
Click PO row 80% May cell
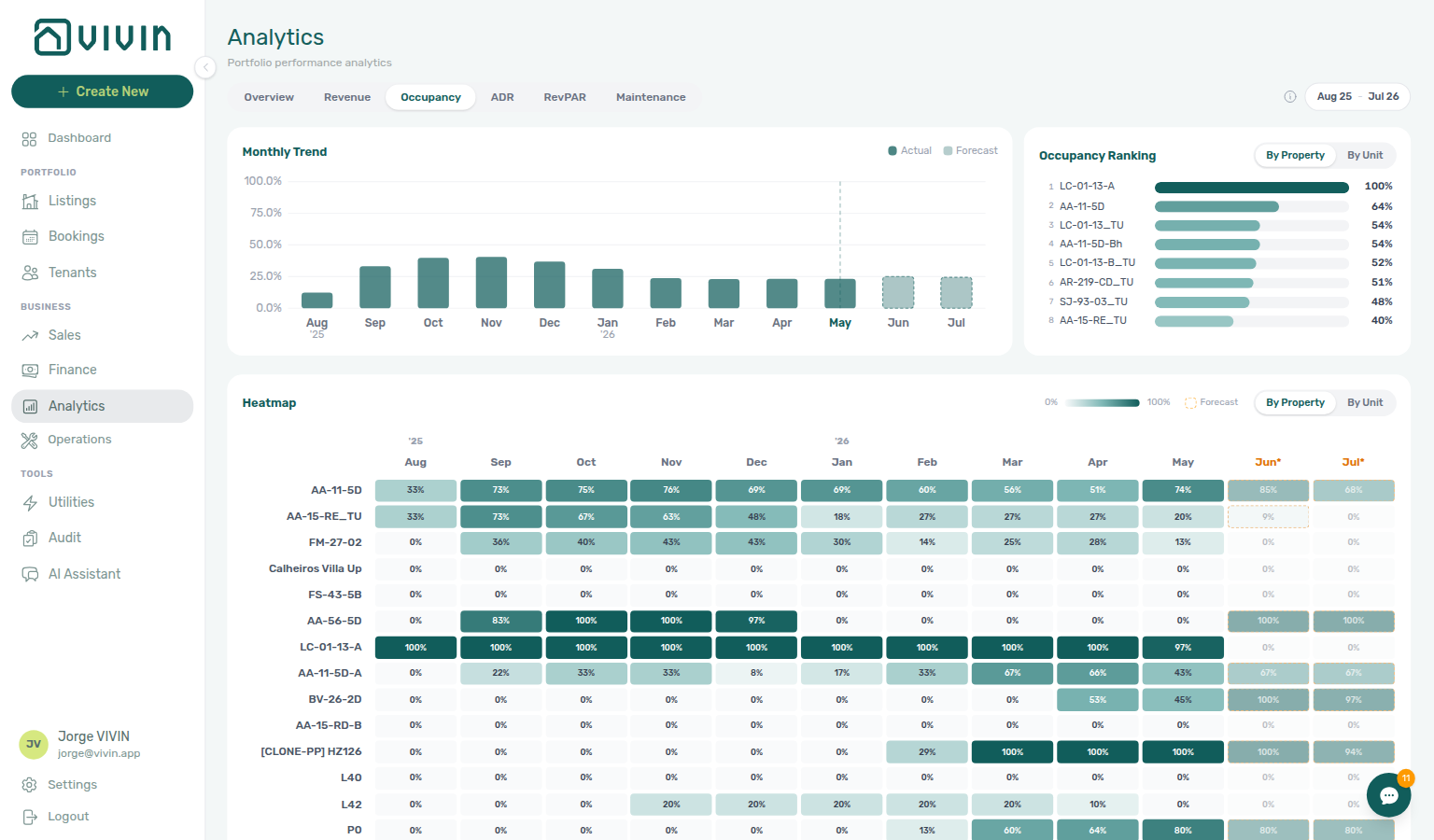(1183, 830)
